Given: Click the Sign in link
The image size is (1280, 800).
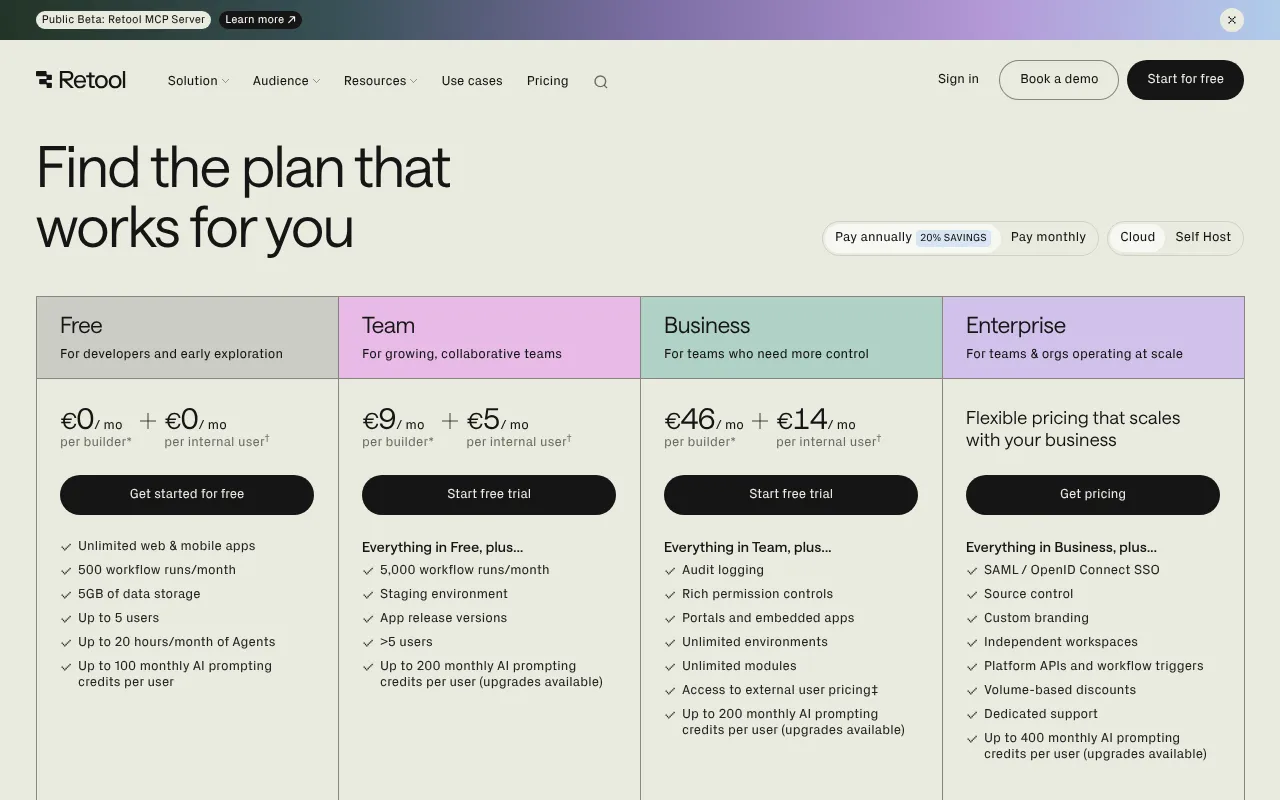Looking at the screenshot, I should point(958,79).
